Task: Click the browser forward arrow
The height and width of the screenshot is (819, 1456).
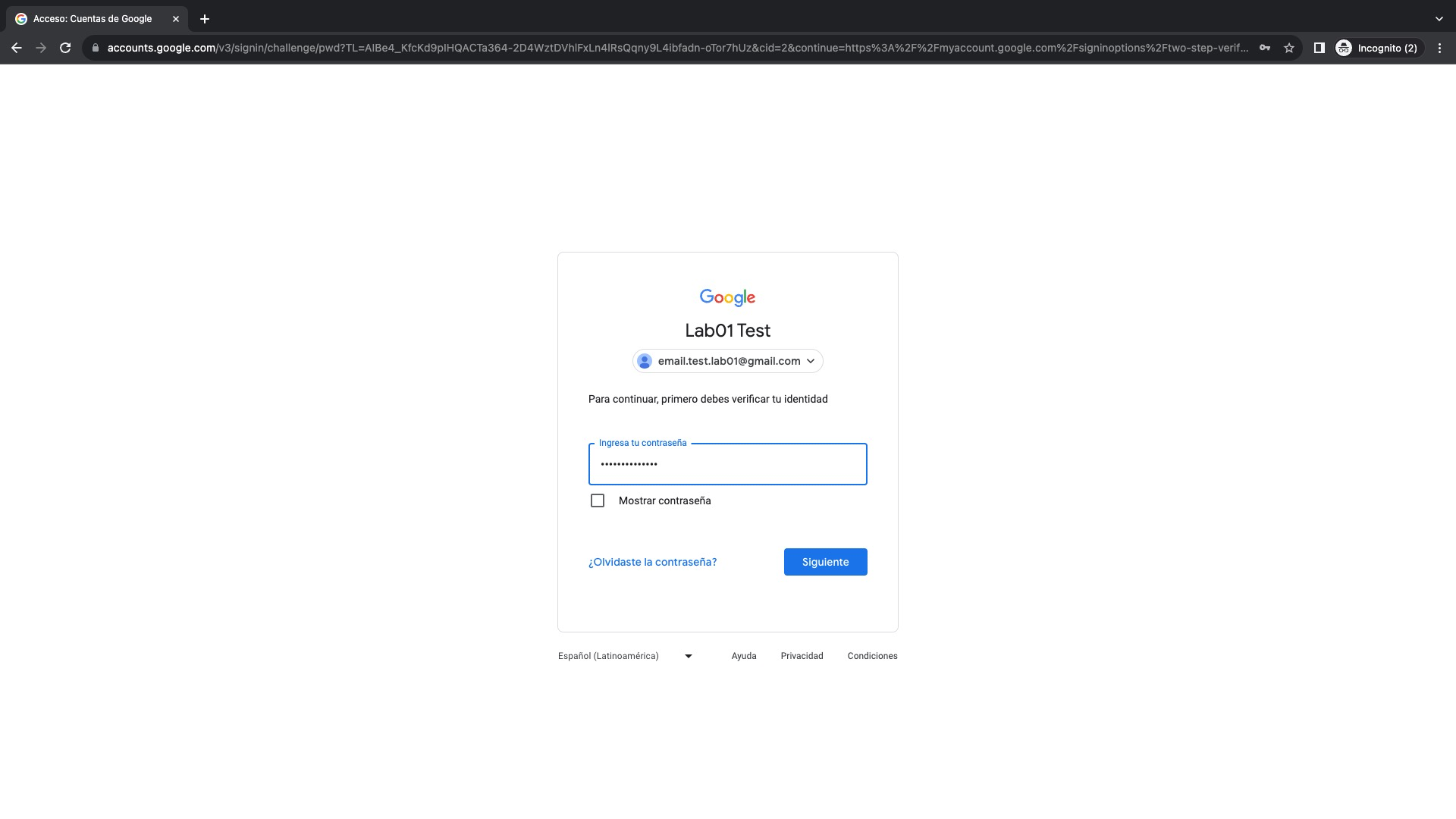Action: [41, 48]
